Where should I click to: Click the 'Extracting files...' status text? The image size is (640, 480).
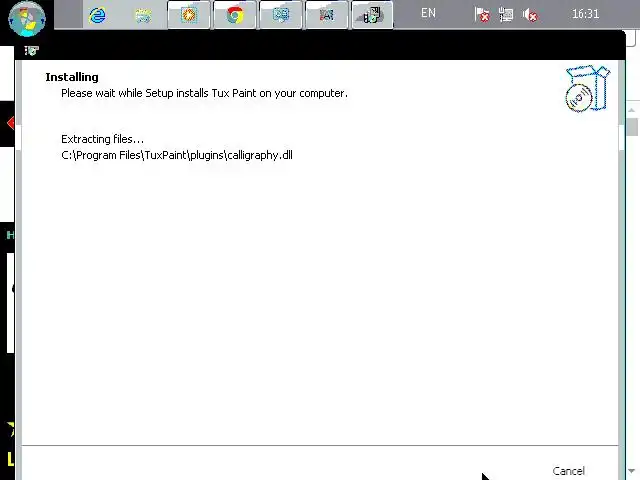(x=102, y=139)
